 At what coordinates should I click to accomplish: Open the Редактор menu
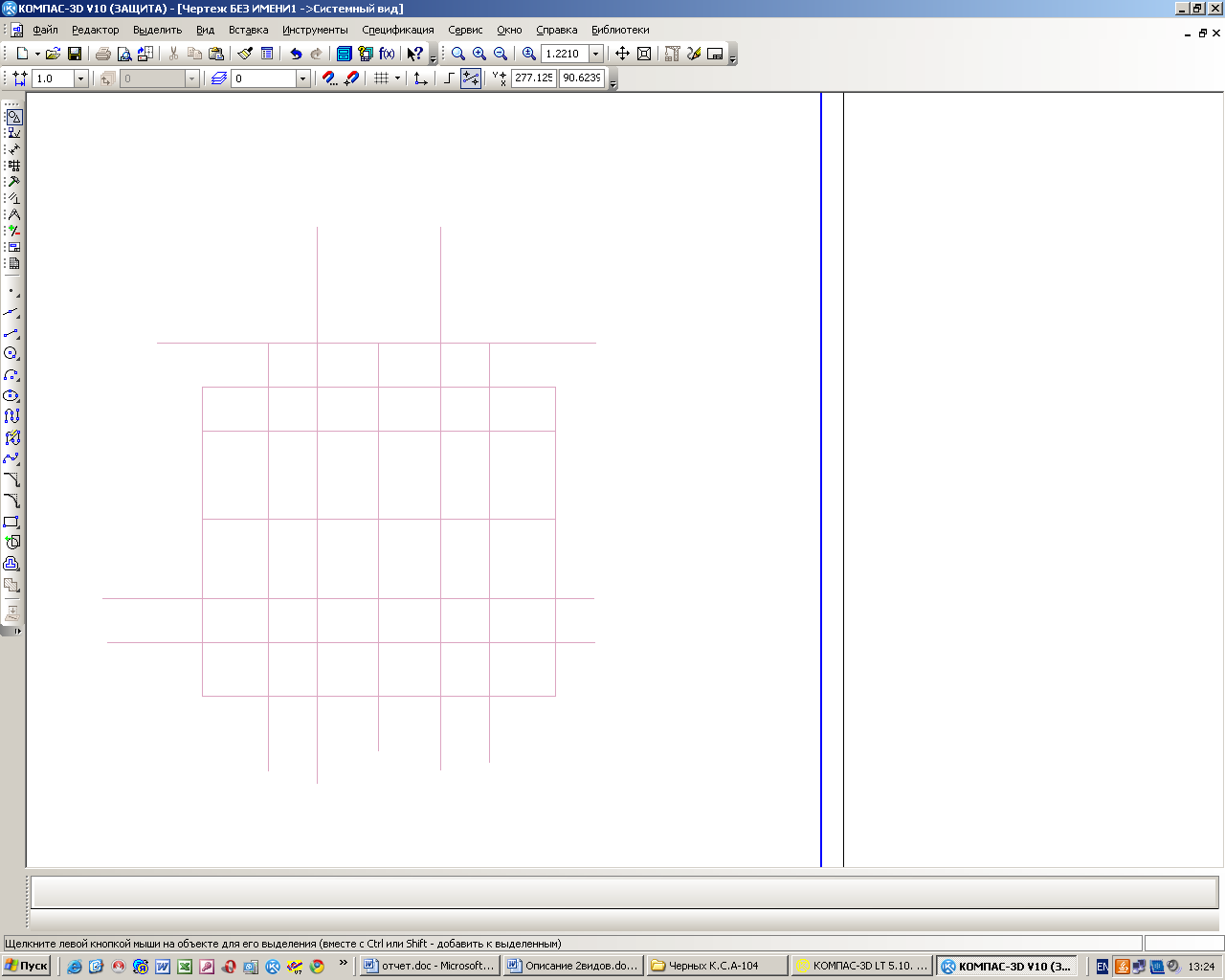(x=96, y=30)
